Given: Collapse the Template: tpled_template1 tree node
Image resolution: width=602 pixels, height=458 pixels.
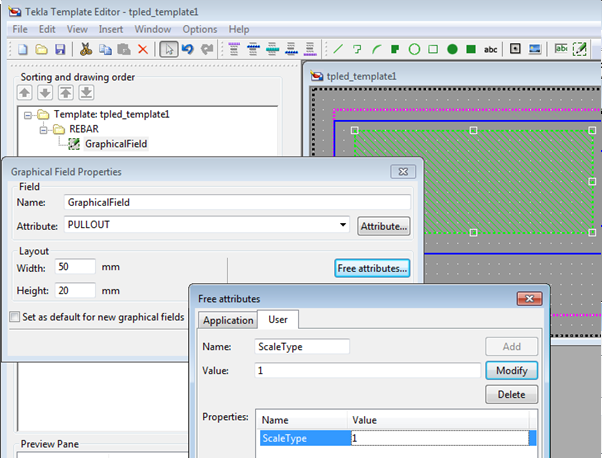Looking at the screenshot, I should click(27, 115).
